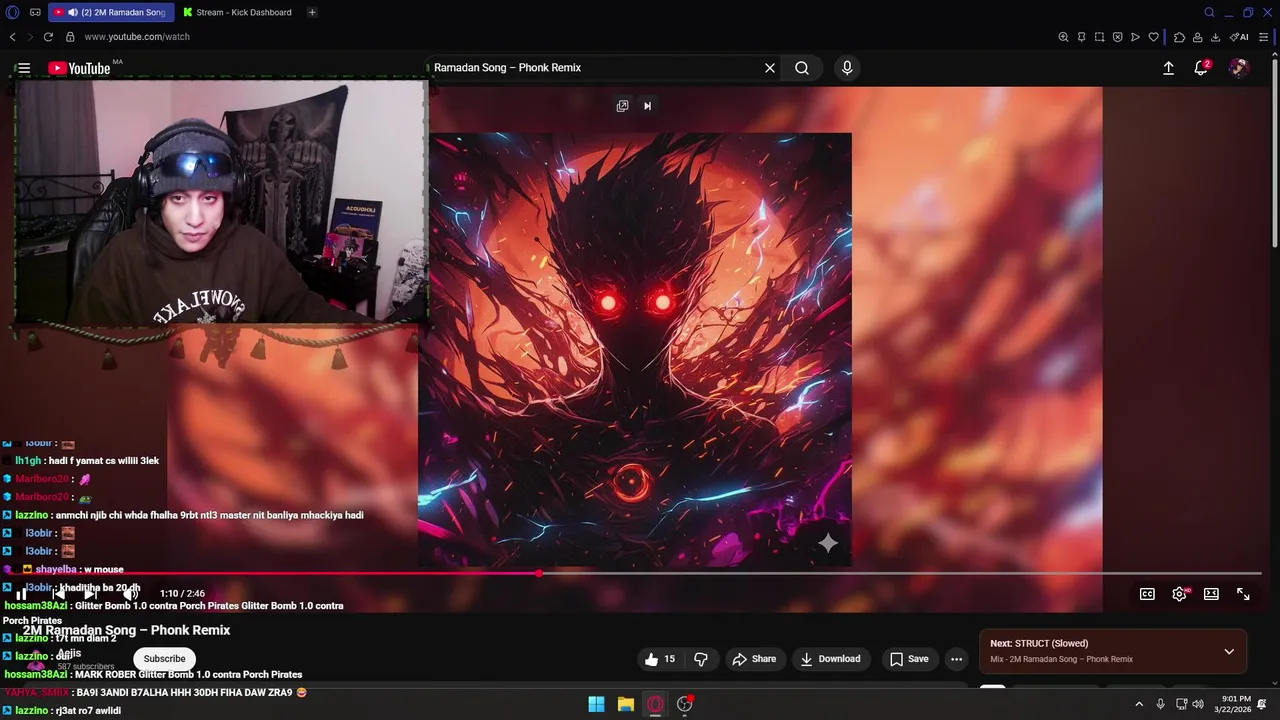1280x720 pixels.
Task: Open the browser zoom magnifier icon
Action: point(1063,37)
